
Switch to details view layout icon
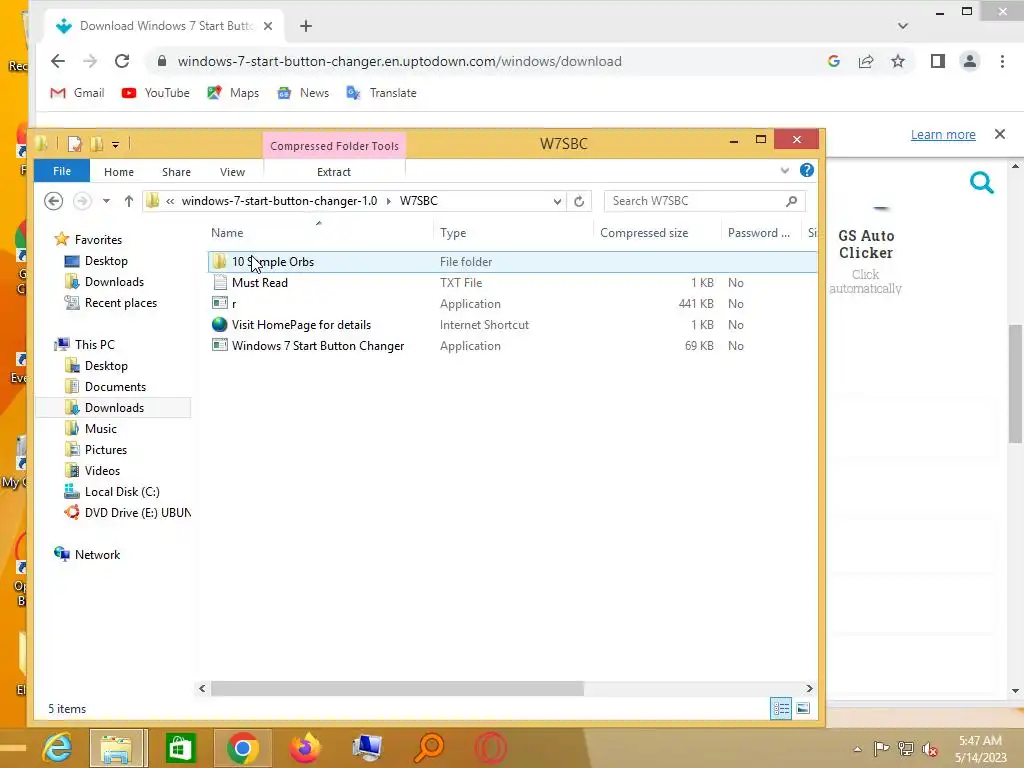coord(781,709)
